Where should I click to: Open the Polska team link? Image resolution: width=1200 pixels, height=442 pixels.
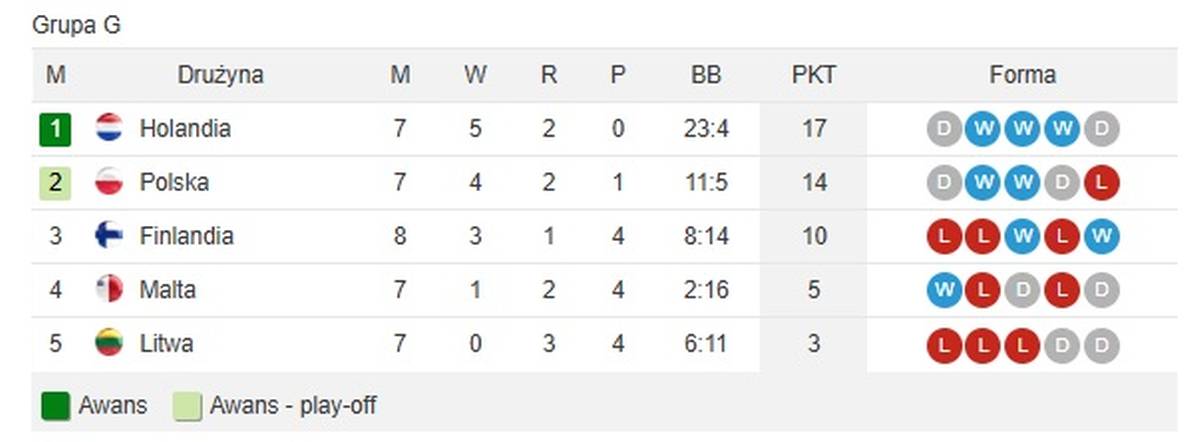(174, 183)
